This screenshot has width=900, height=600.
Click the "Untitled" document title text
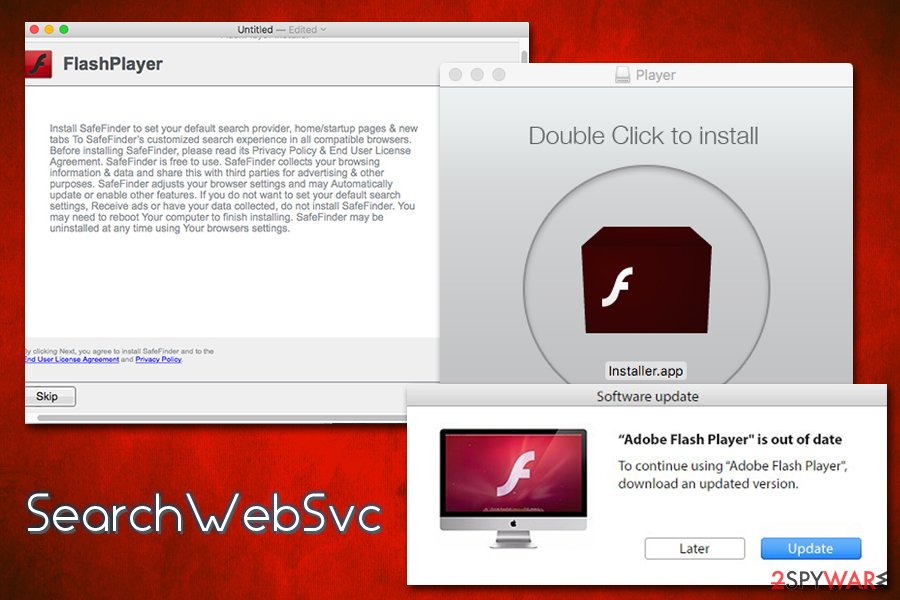pos(255,29)
